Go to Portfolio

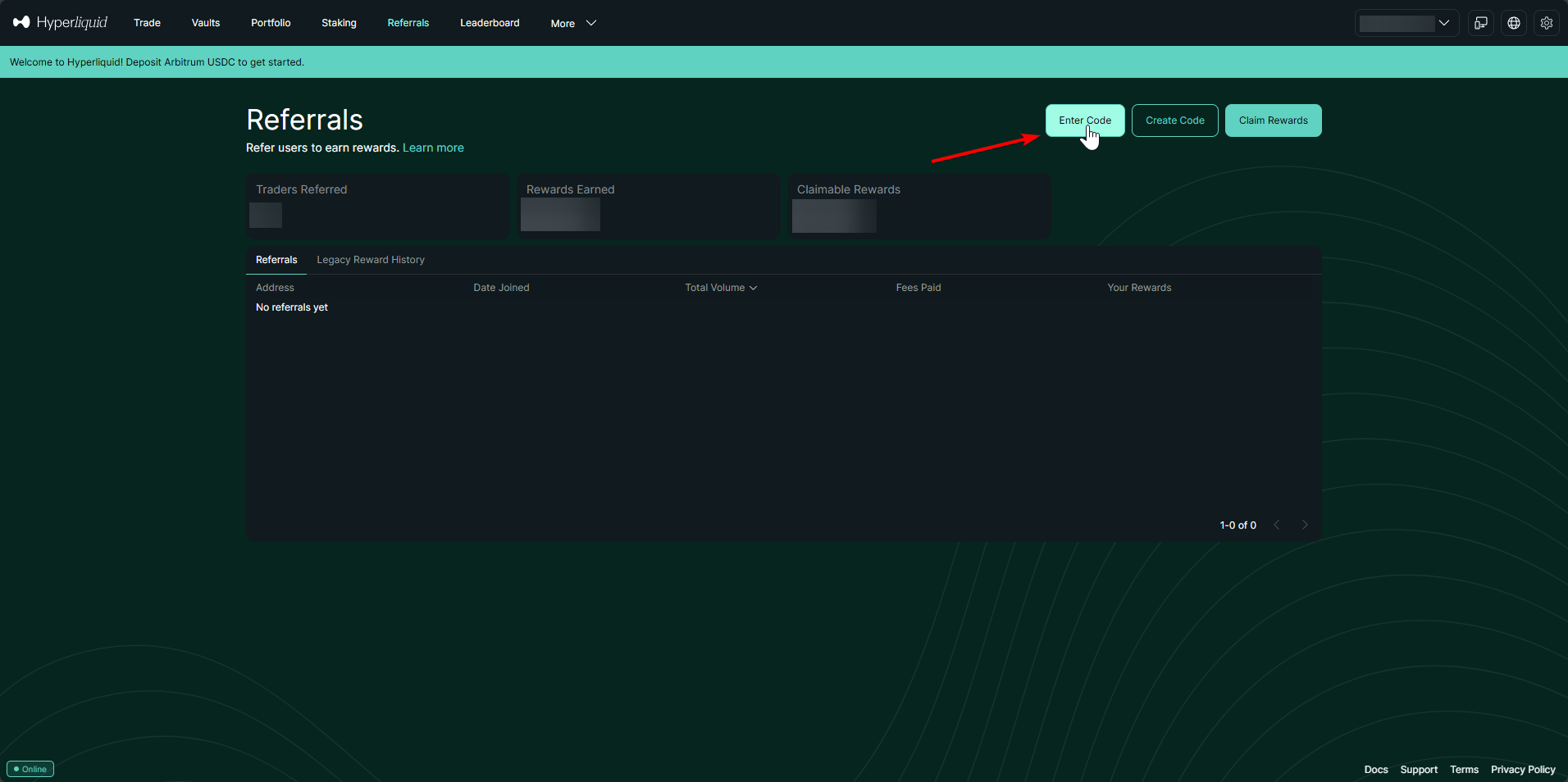[x=271, y=23]
